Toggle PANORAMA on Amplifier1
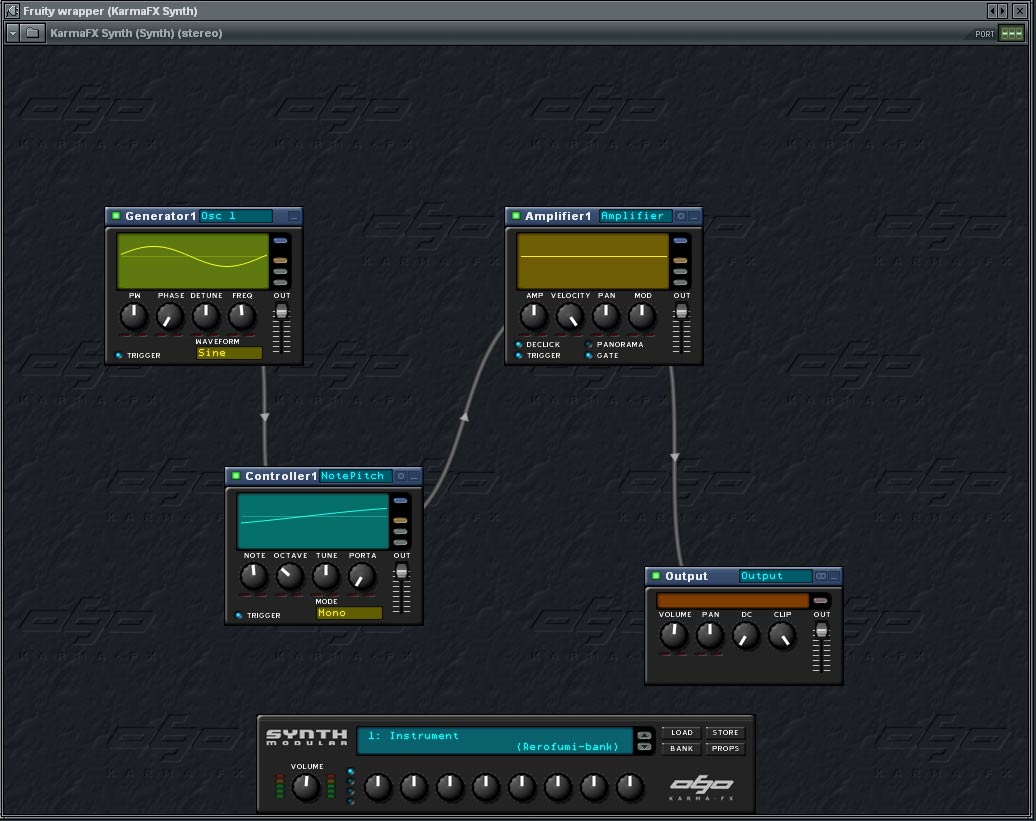Screen dimensions: 1036x821 point(589,344)
